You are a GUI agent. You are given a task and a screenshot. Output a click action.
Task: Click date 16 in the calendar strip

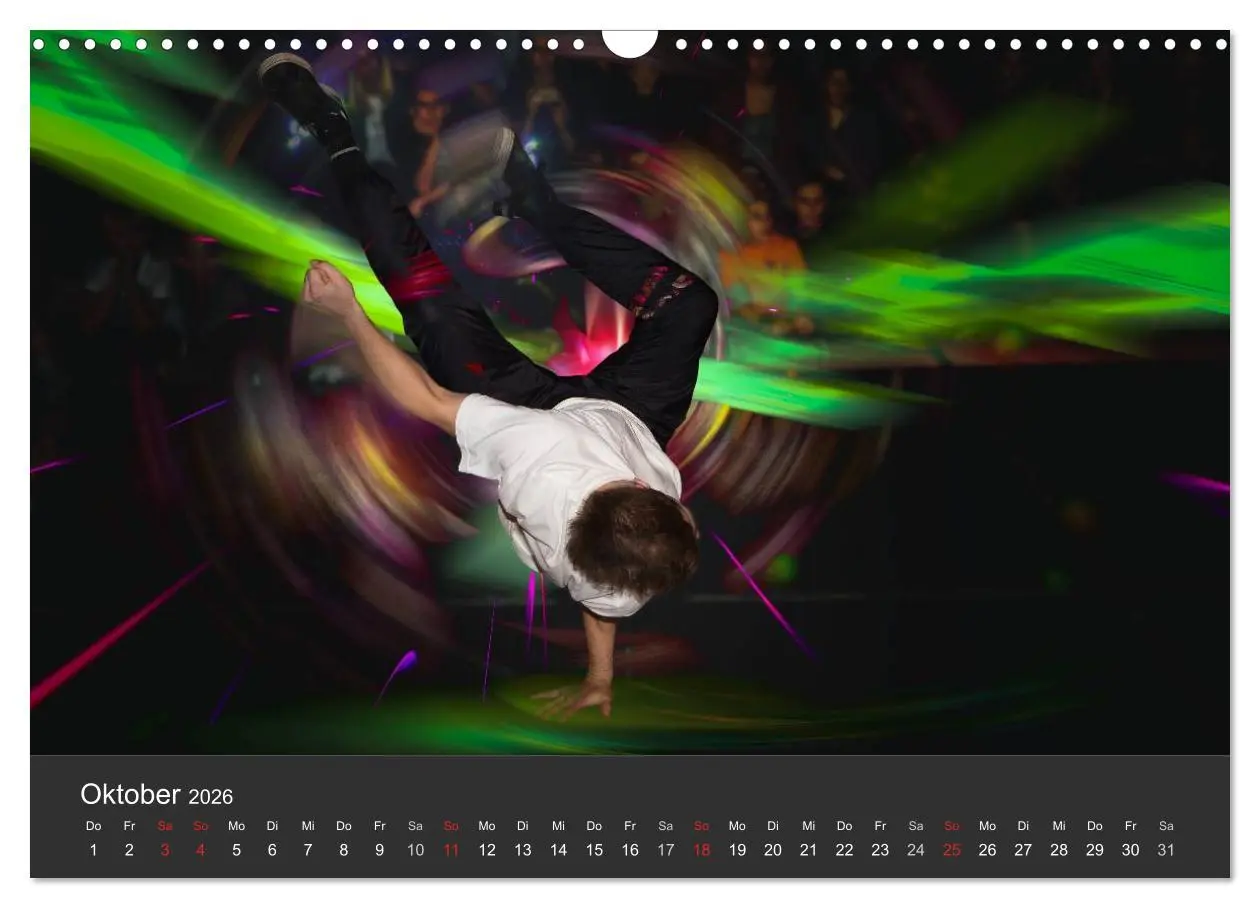(x=630, y=850)
